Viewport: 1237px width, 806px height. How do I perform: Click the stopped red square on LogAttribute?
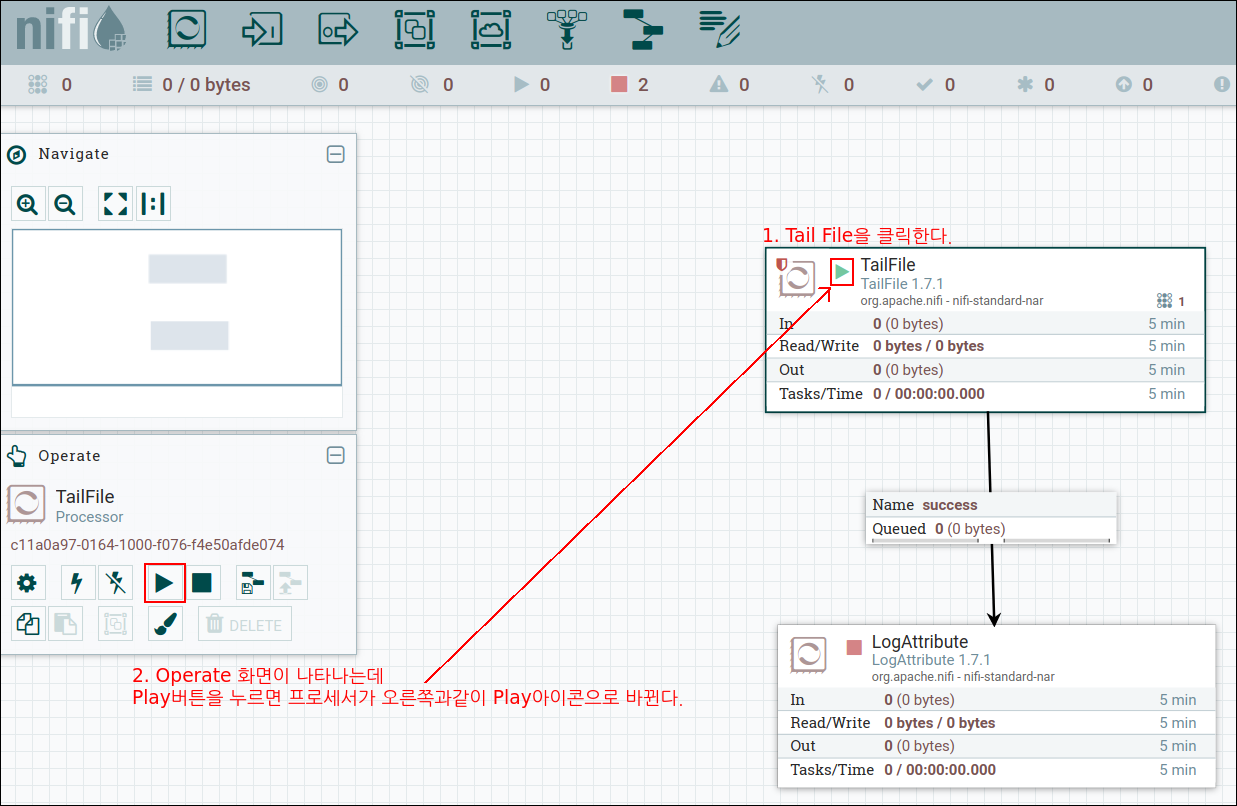point(854,648)
